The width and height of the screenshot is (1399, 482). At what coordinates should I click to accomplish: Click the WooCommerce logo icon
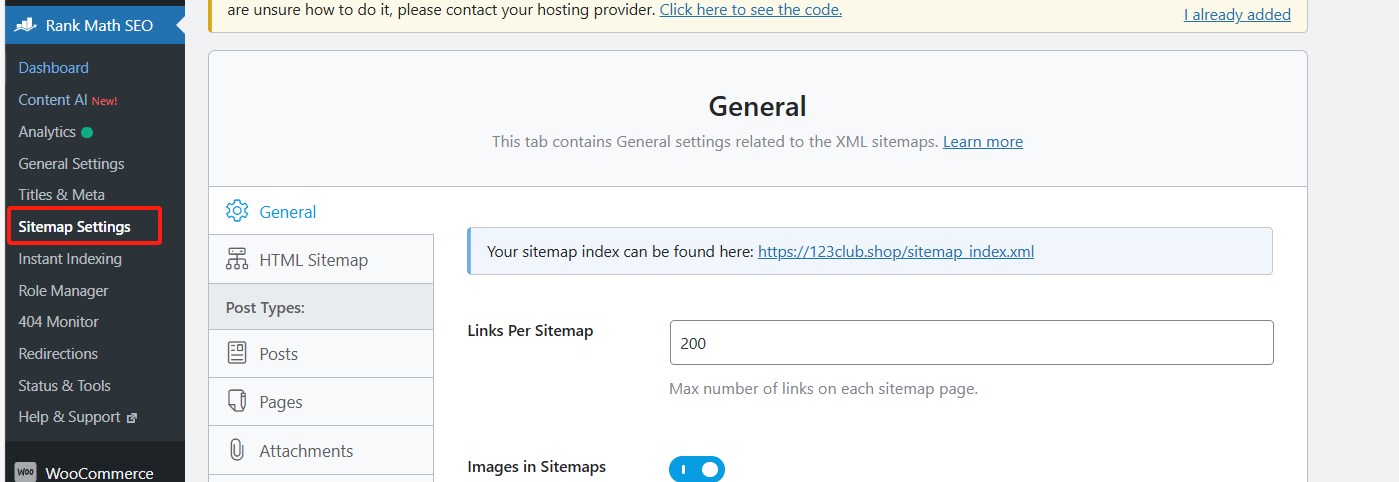pos(26,473)
